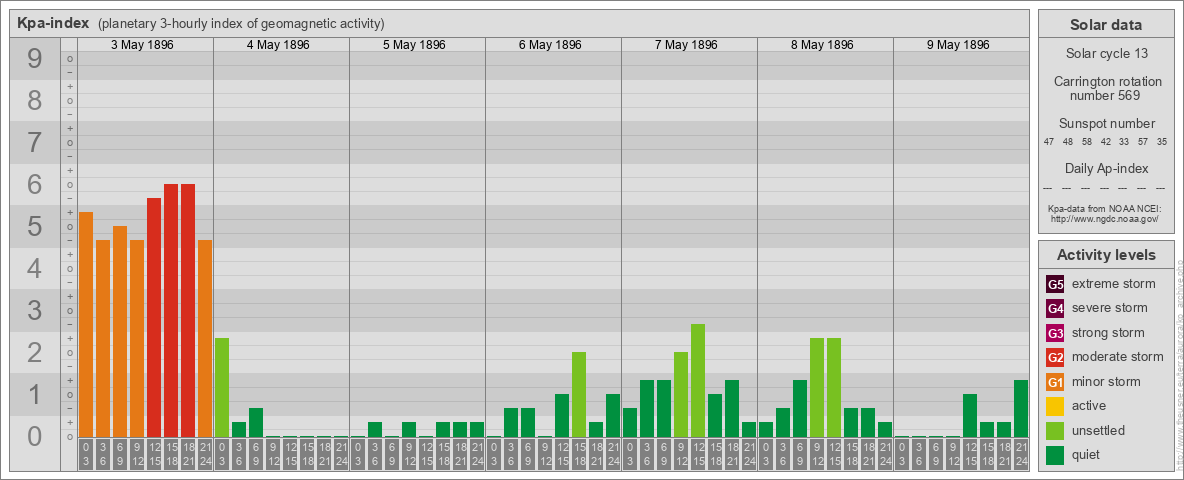Click sunspot number value 58
1184x480 pixels.
point(1087,142)
